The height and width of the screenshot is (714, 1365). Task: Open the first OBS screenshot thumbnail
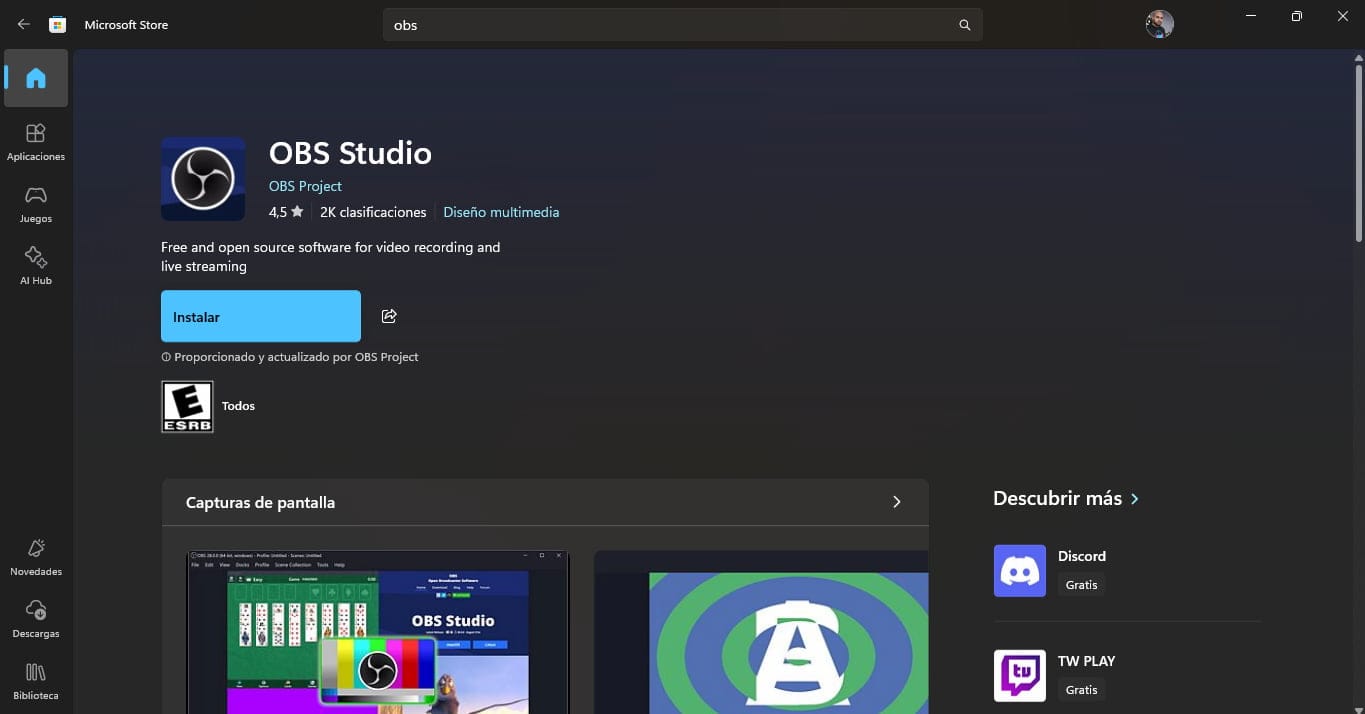point(378,632)
